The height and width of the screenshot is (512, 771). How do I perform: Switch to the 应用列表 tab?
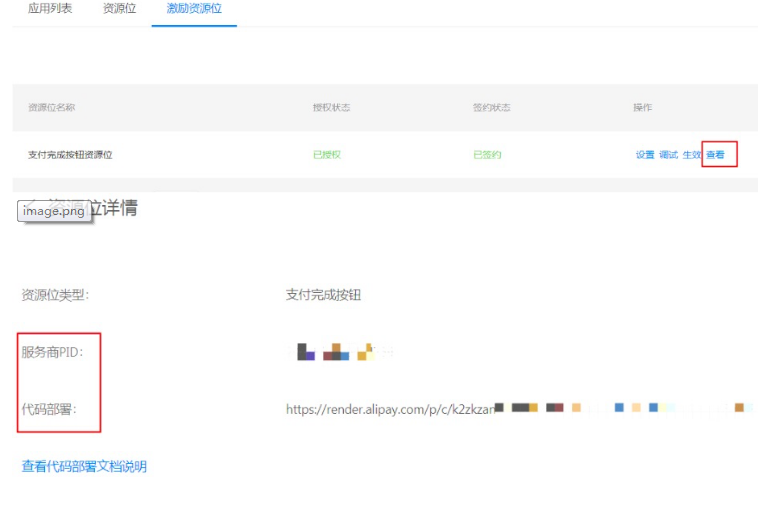click(48, 9)
